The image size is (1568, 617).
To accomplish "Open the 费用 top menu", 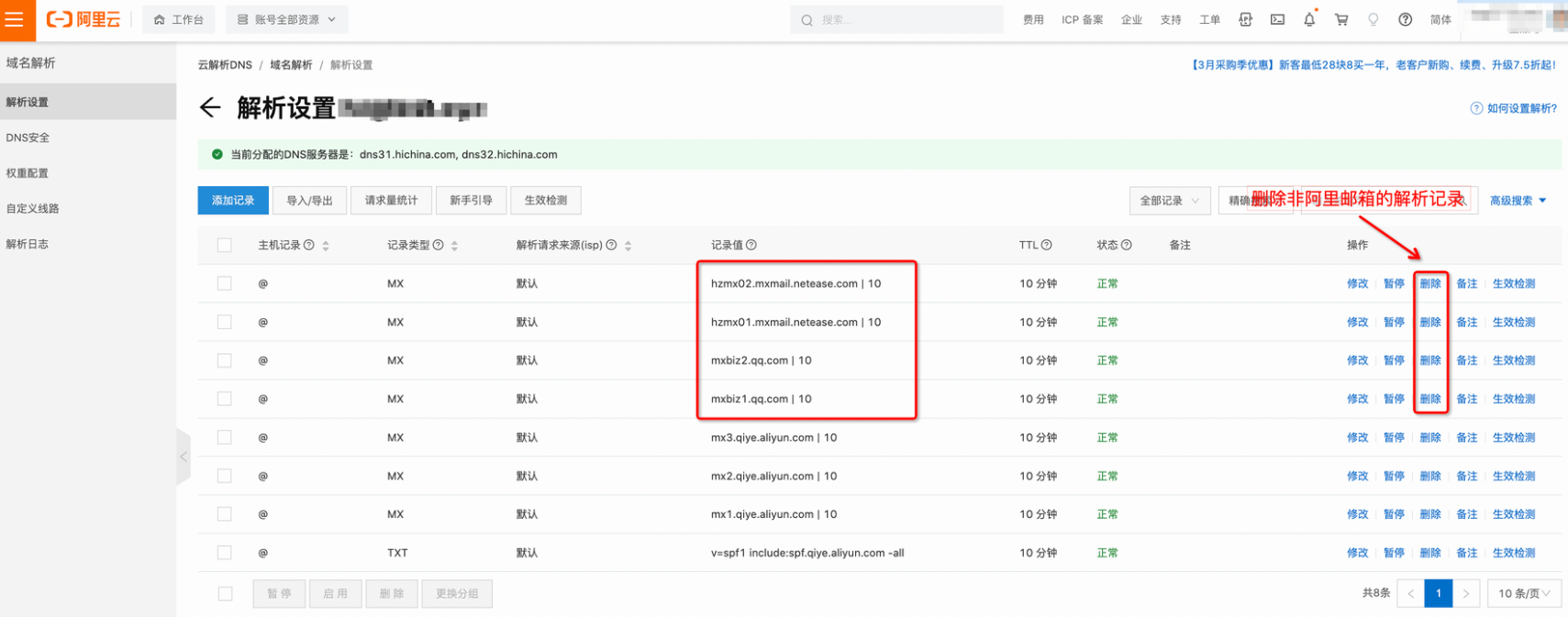I will coord(1033,19).
